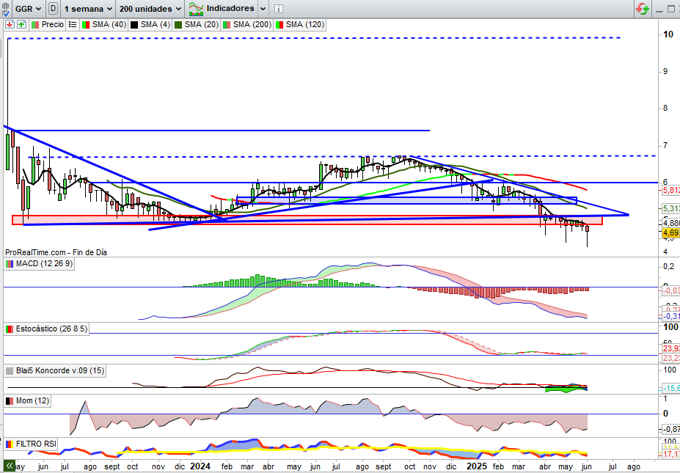Click the red support zone rectangle
This screenshot has width=680, height=473.
pyautogui.click(x=307, y=220)
